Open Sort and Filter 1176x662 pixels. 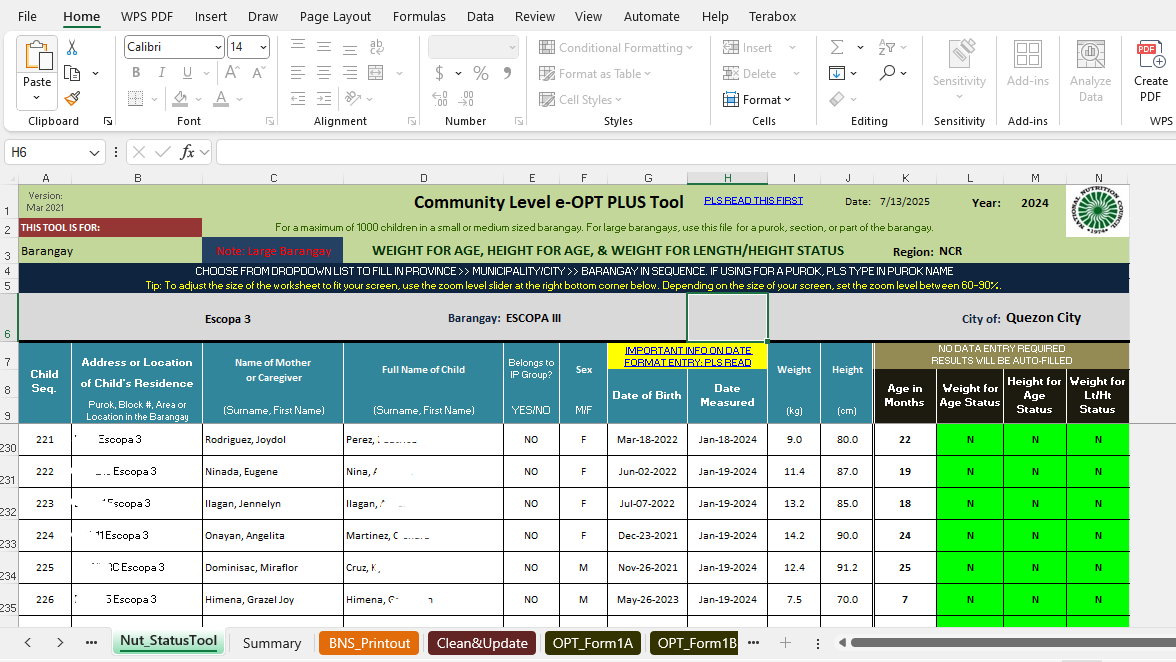(886, 47)
